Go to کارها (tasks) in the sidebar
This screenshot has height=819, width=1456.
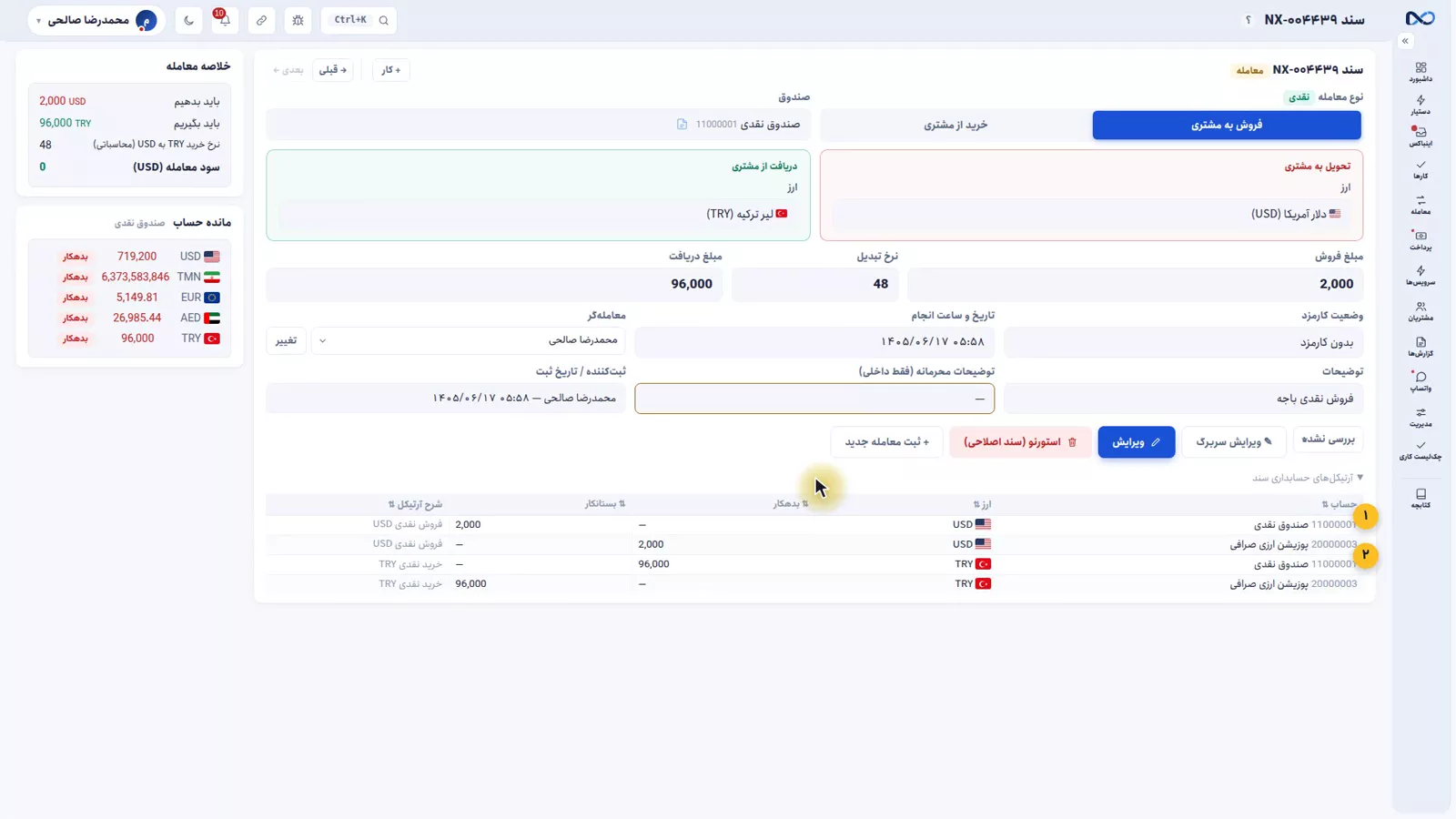point(1421,169)
